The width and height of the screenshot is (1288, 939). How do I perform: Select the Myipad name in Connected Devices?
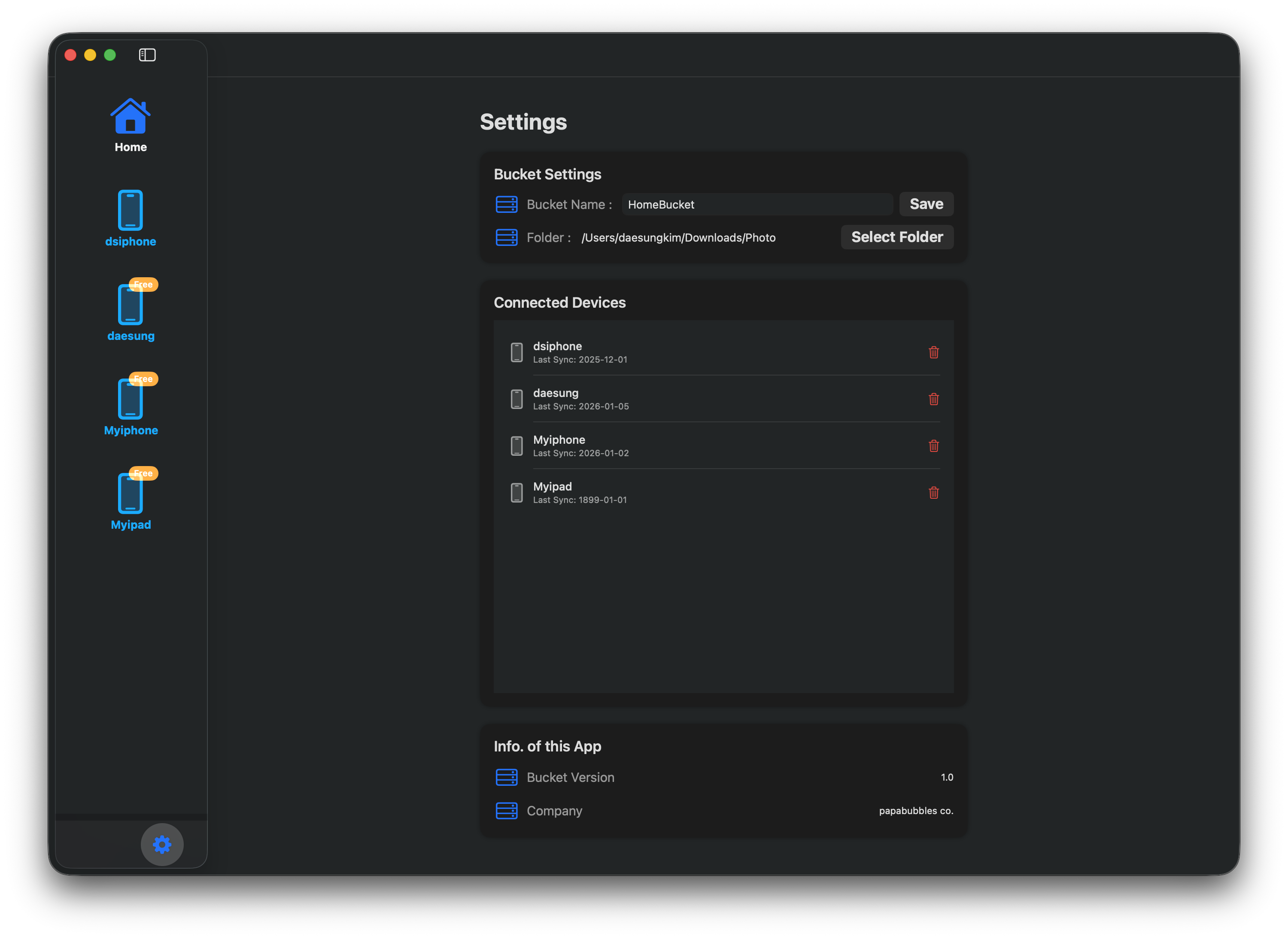point(552,487)
